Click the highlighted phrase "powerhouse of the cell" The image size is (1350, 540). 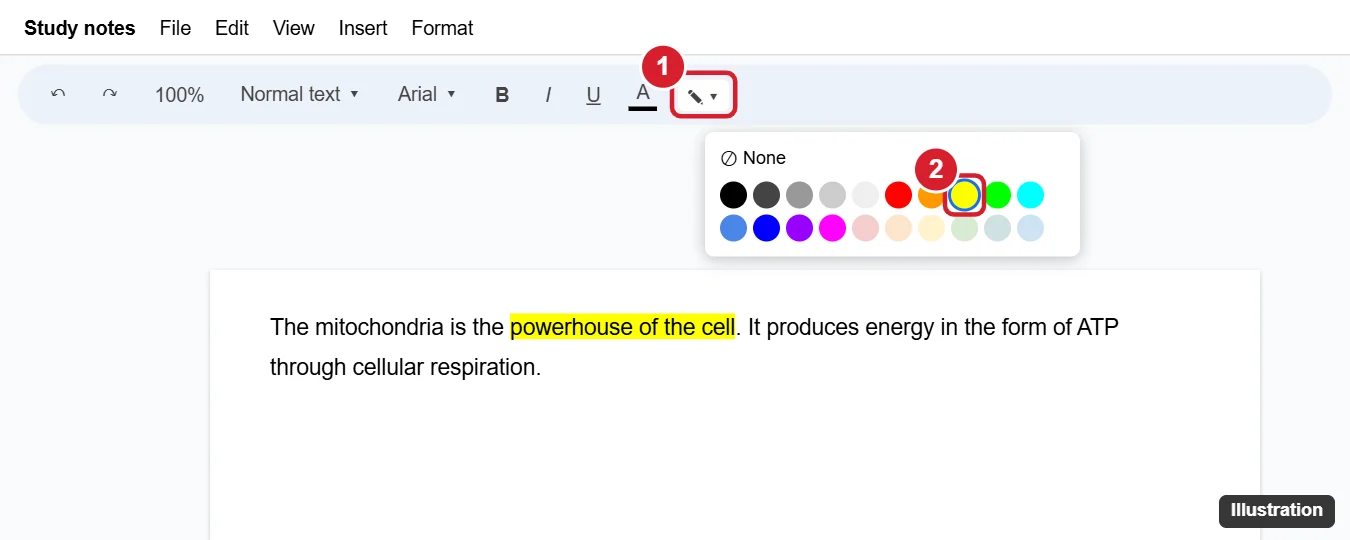point(623,327)
